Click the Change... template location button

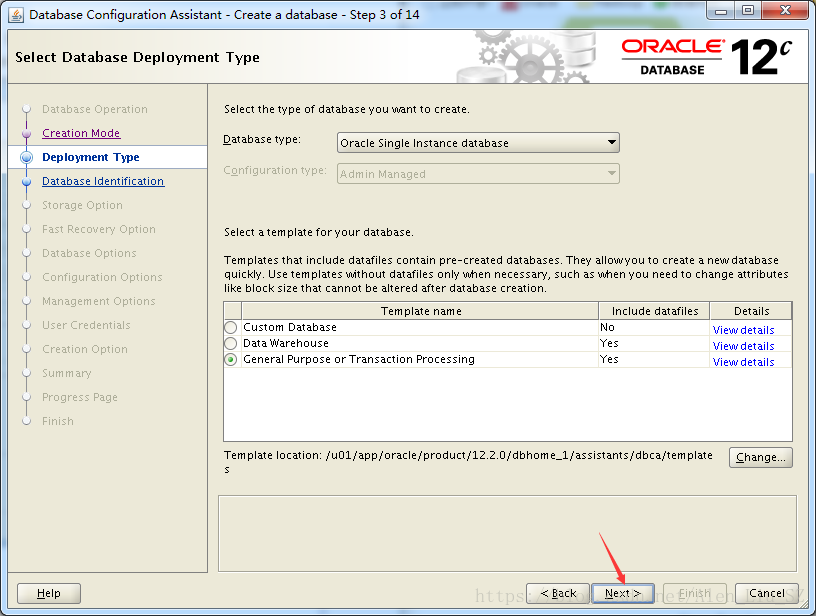click(760, 457)
